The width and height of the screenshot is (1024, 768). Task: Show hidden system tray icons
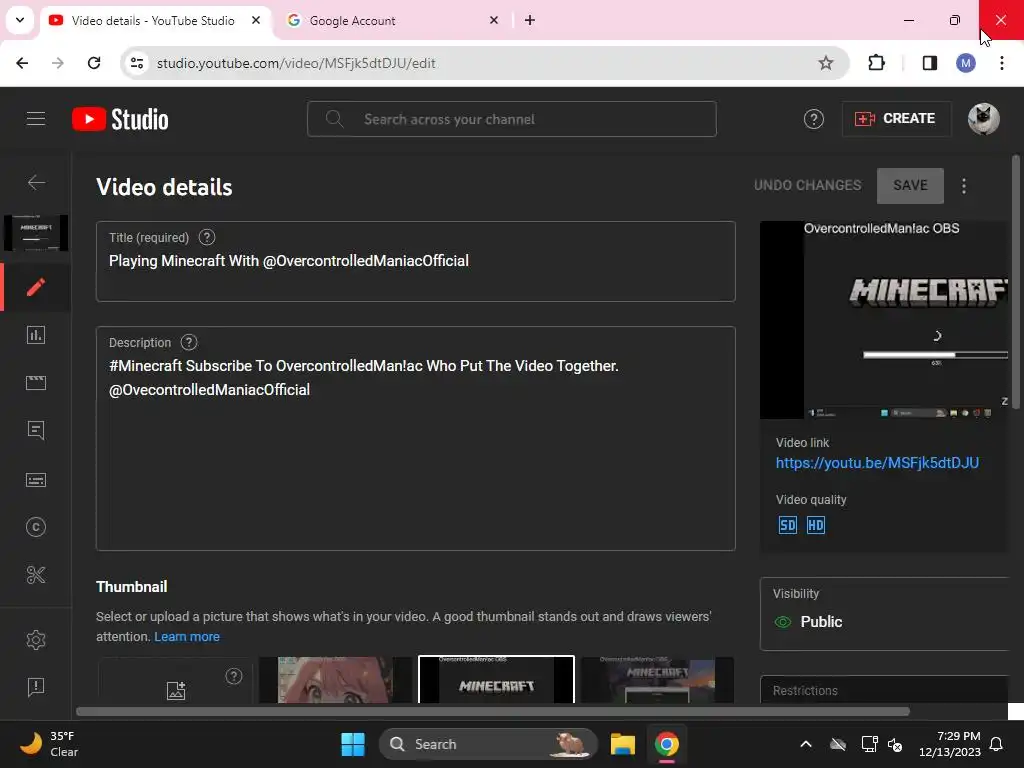(x=806, y=744)
